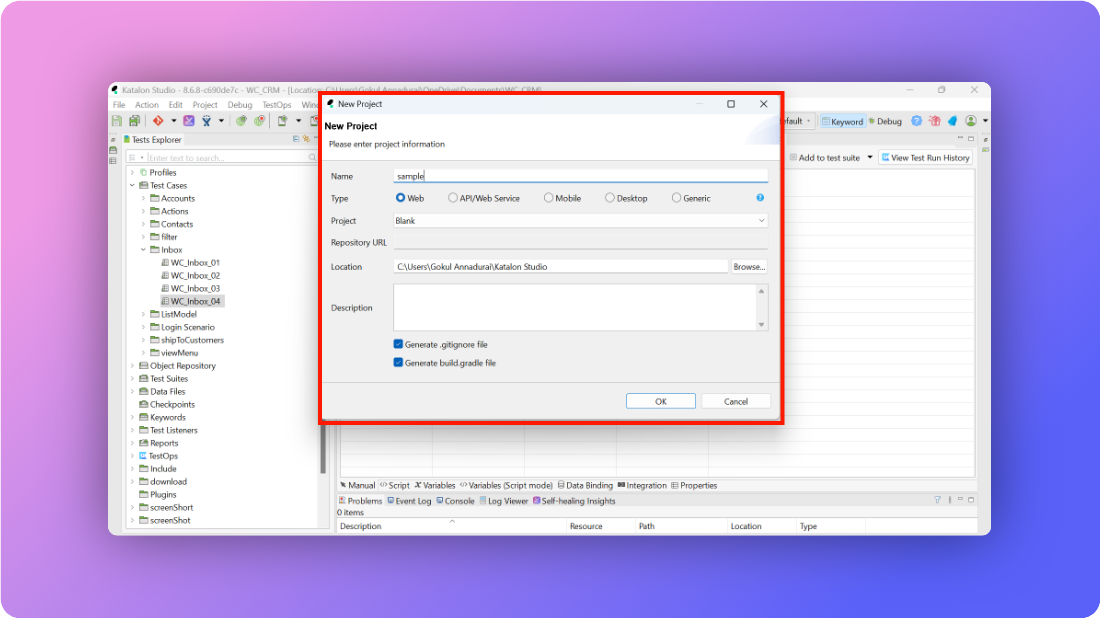Image resolution: width=1100 pixels, height=618 pixels.
Task: Open the notifications bell icon
Action: click(x=951, y=121)
